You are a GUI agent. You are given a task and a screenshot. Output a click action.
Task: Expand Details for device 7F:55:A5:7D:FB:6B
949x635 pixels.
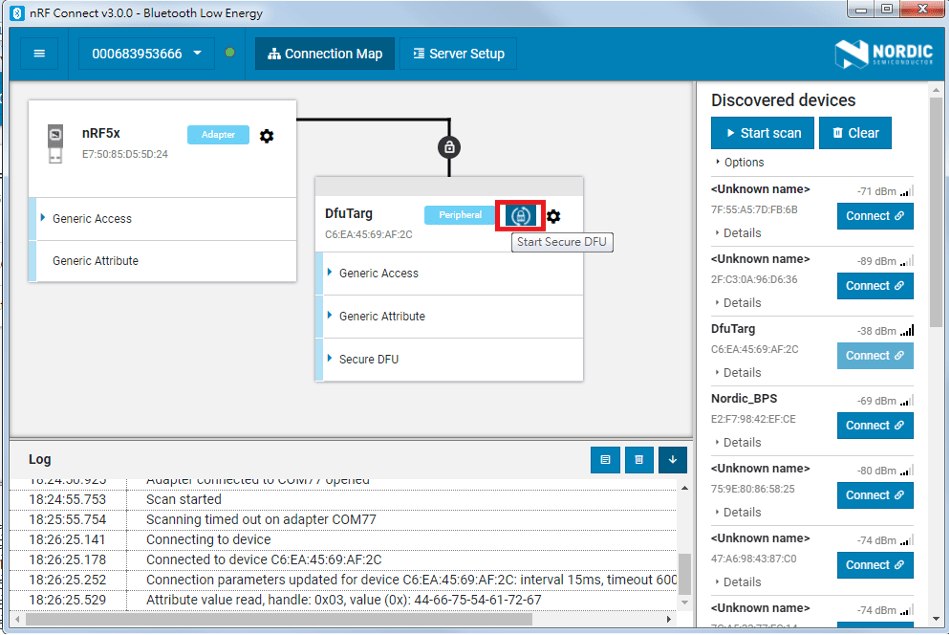click(738, 233)
